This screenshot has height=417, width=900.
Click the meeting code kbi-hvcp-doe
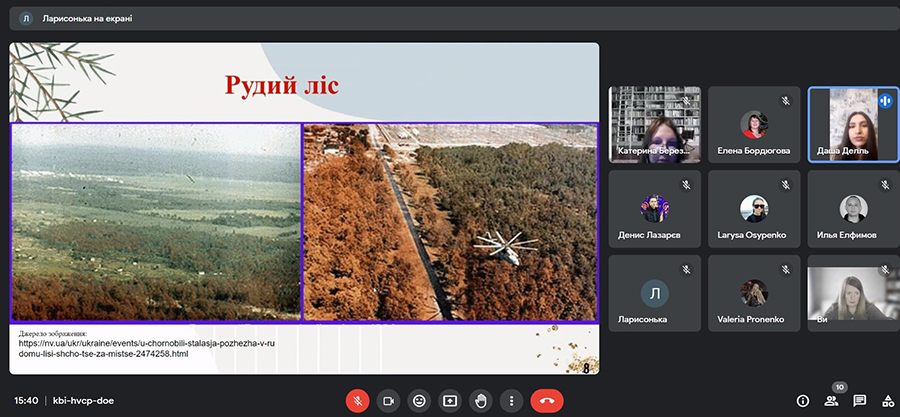pyautogui.click(x=83, y=401)
